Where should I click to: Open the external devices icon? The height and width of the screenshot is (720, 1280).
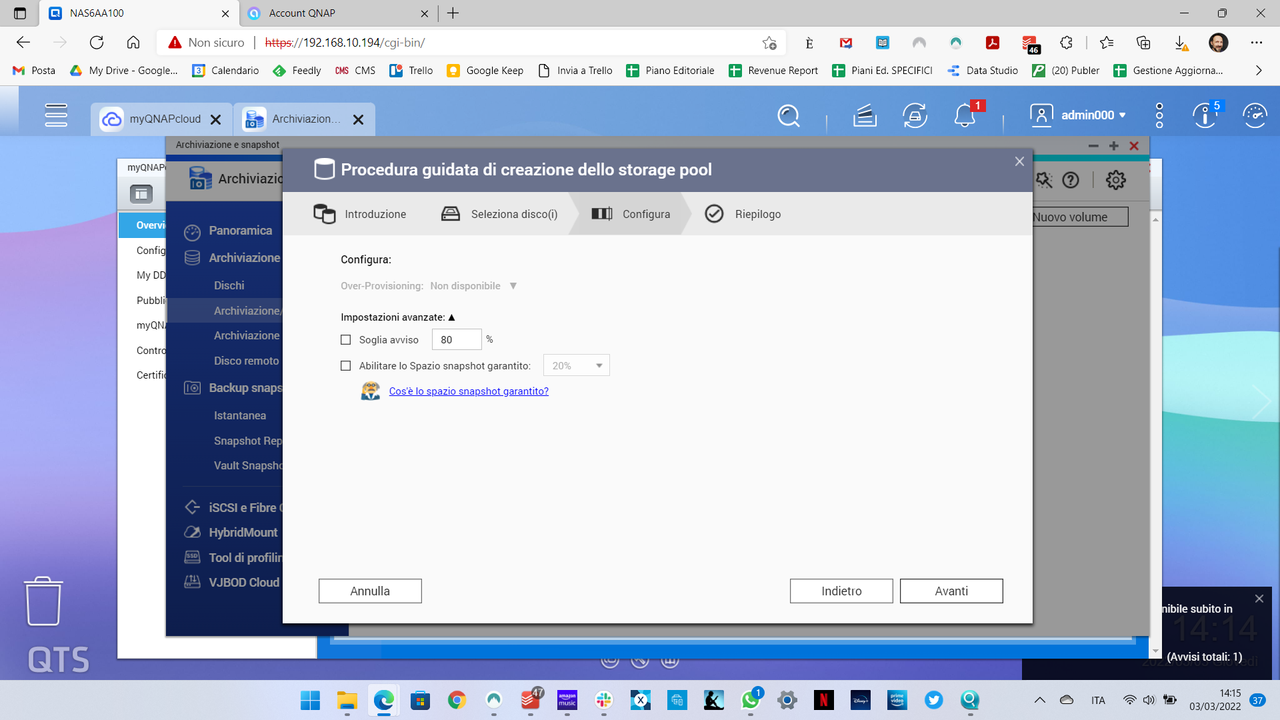click(x=914, y=115)
